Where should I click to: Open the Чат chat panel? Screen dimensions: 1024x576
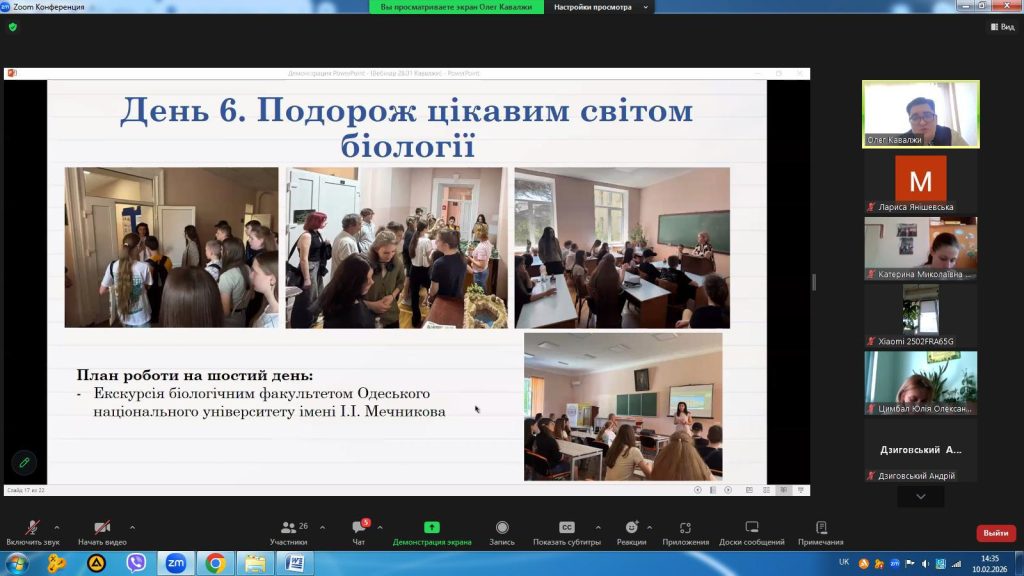[358, 529]
